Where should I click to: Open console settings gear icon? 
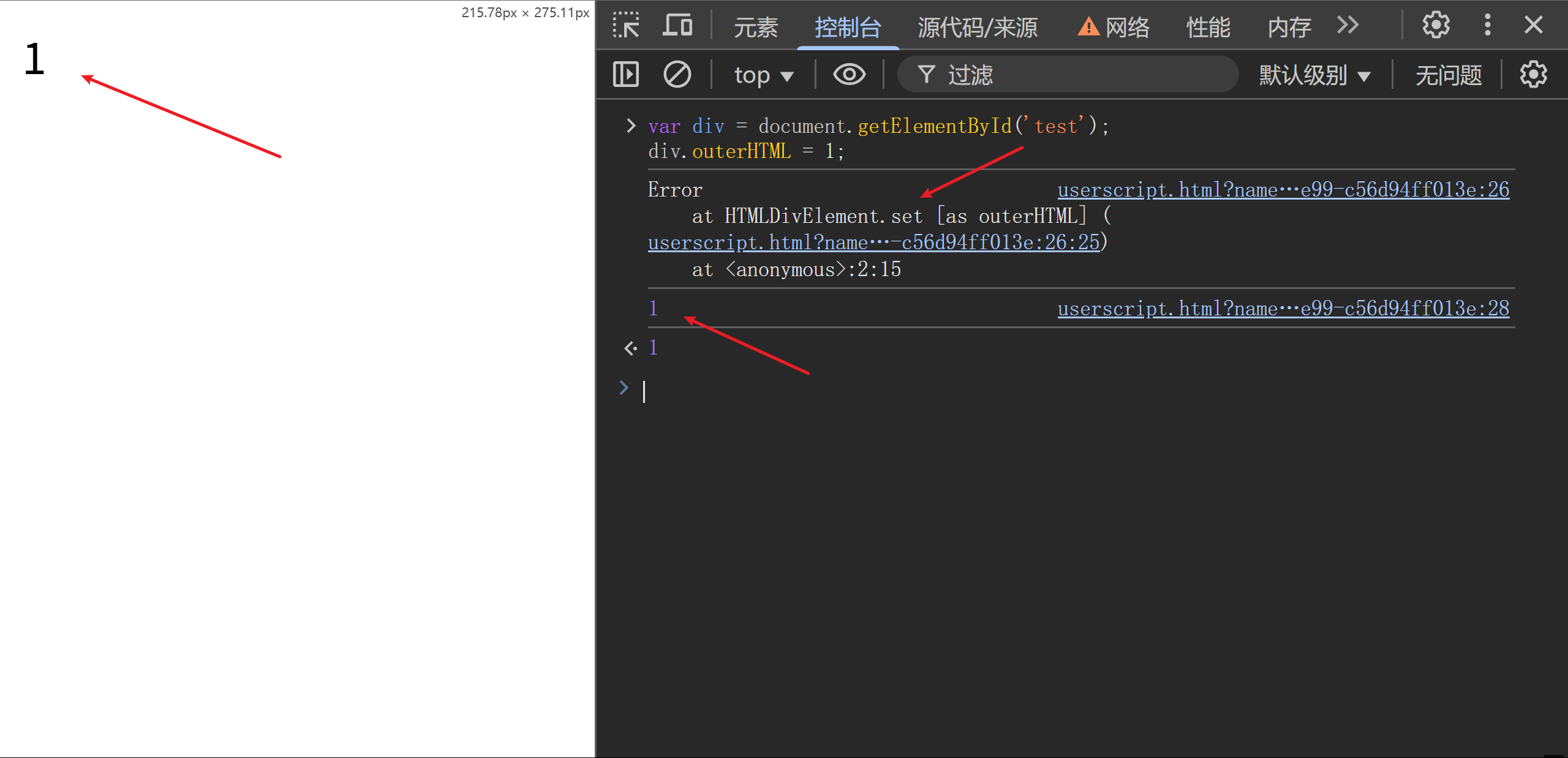[x=1533, y=75]
